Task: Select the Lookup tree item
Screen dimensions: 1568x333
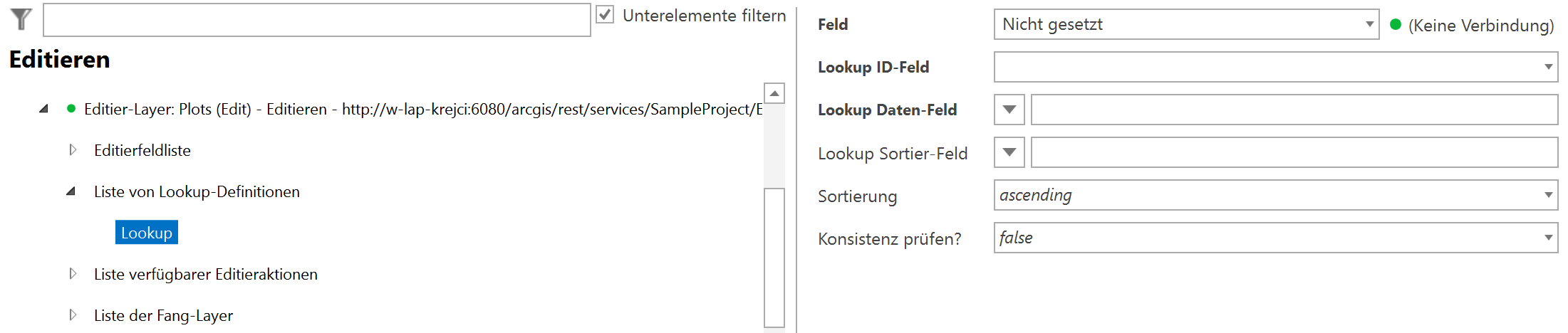Action: tap(146, 233)
